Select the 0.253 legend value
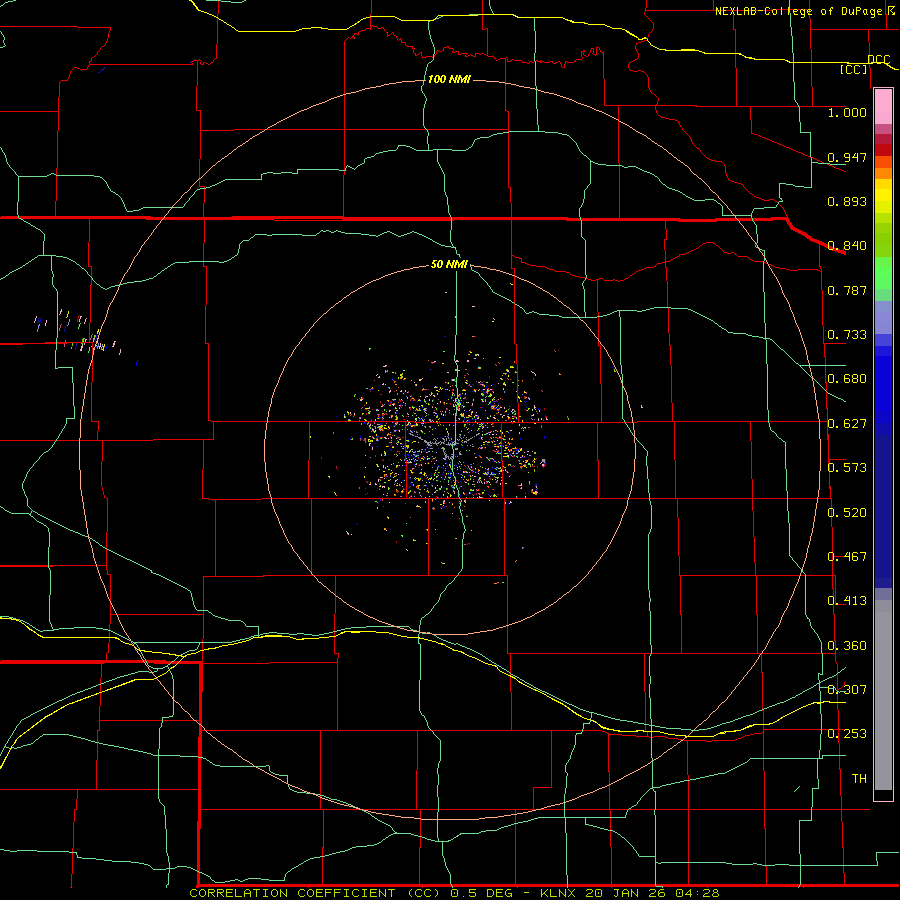 point(847,734)
